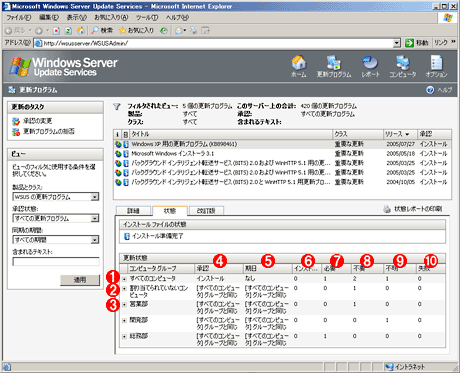Expand the すべてのコンピュータ group row
The image size is (460, 373).
point(124,279)
